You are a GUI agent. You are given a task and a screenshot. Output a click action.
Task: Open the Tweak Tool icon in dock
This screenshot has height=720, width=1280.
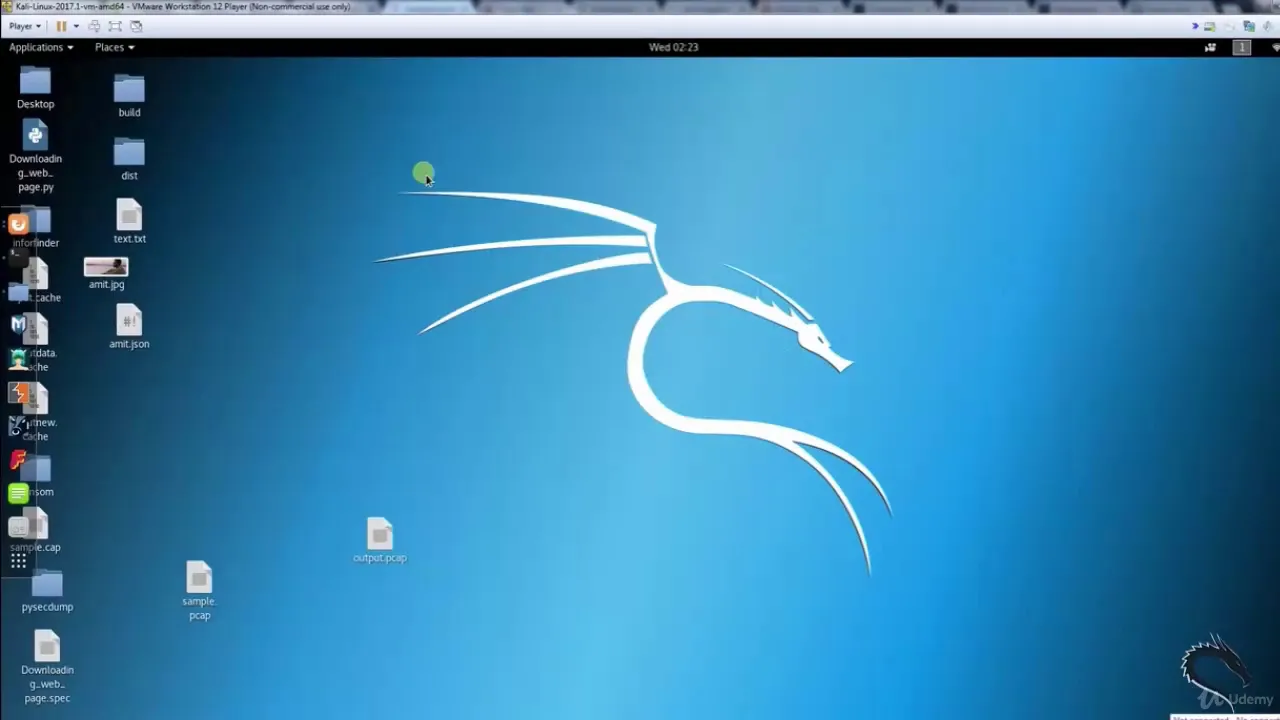pos(18,527)
